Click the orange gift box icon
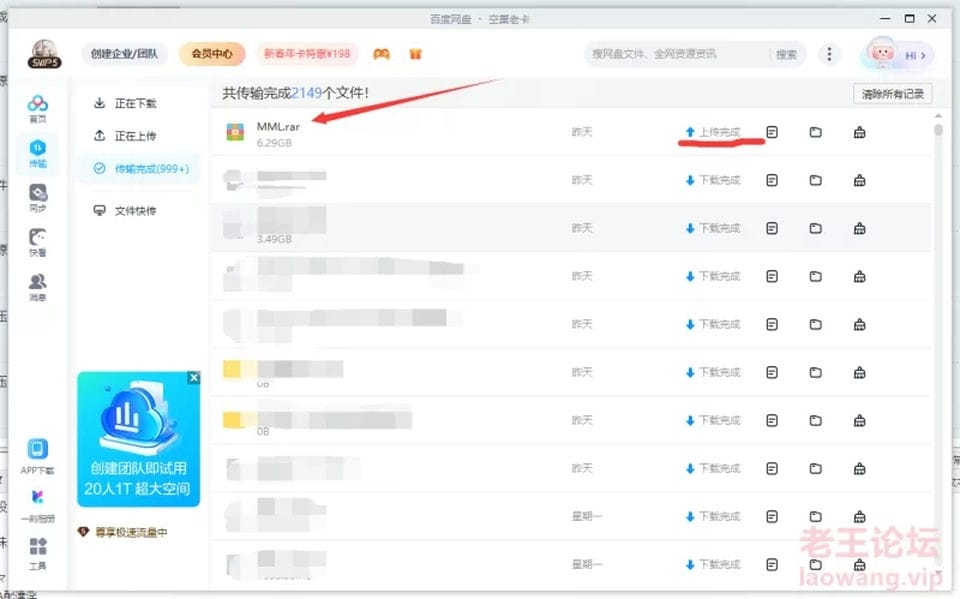This screenshot has width=960, height=599. pos(415,54)
